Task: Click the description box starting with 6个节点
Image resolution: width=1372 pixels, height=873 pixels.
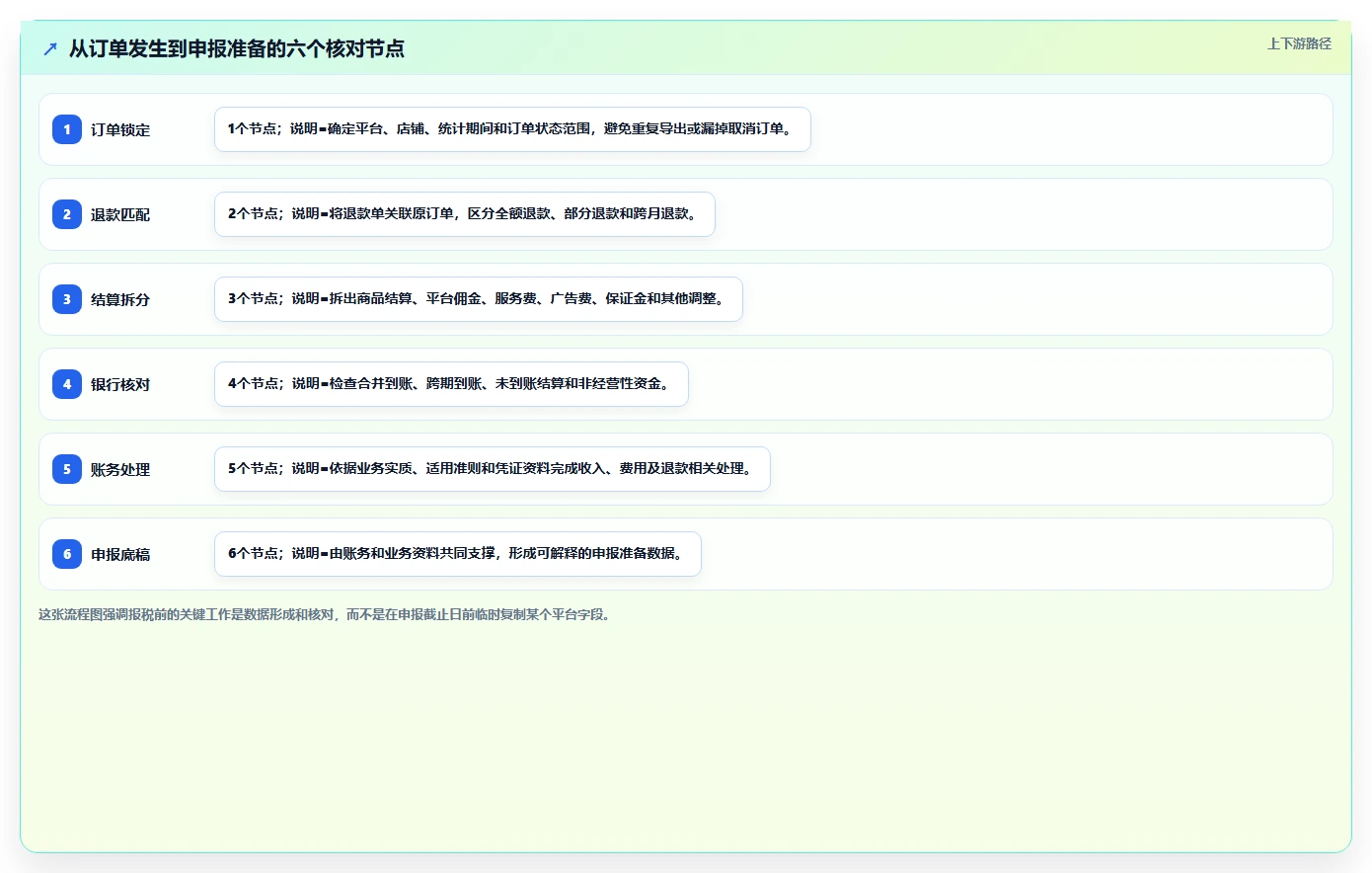Action: (458, 554)
